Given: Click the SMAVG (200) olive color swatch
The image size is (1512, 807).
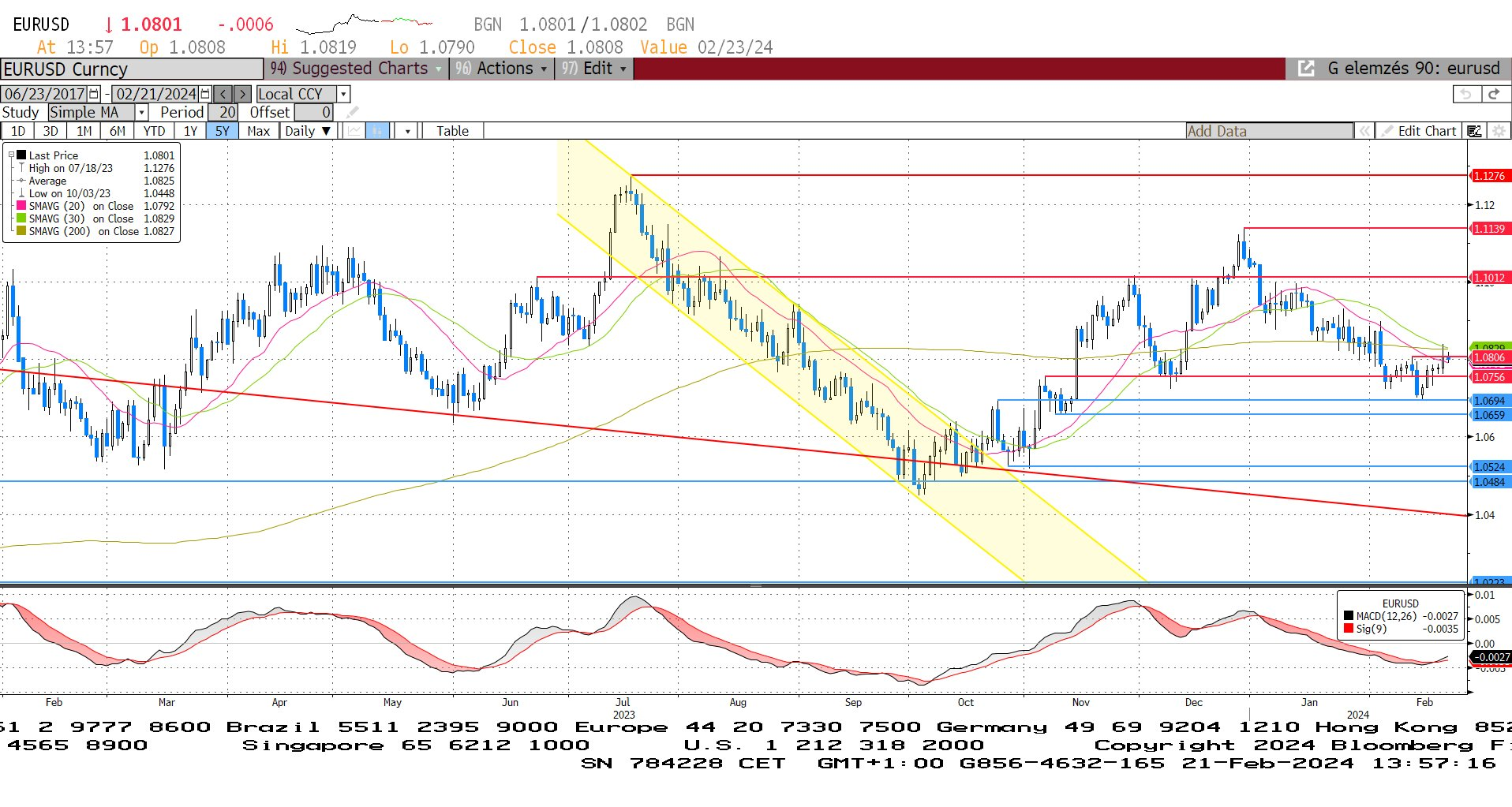Looking at the screenshot, I should (21, 231).
